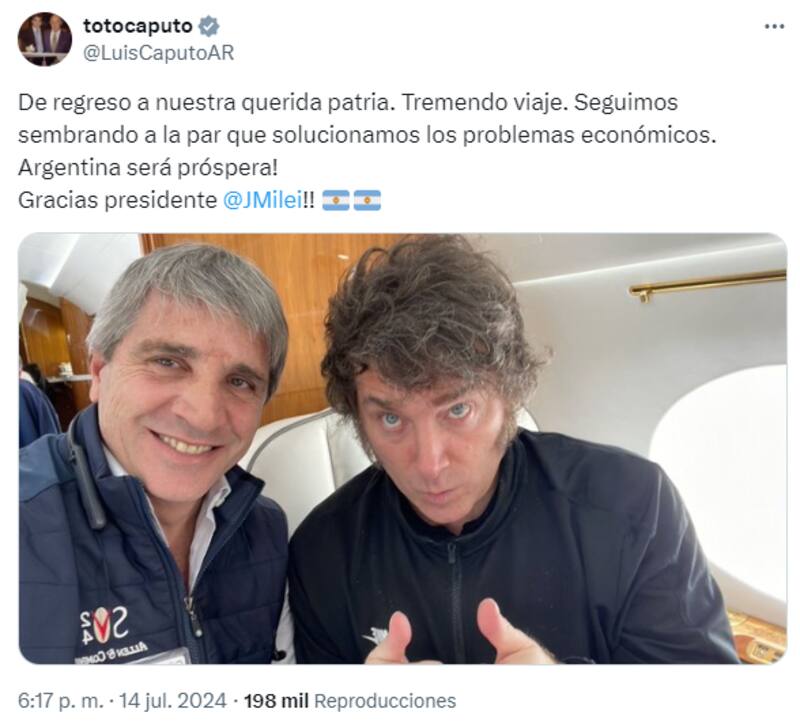This screenshot has width=800, height=724.
Task: Click the 'Gracias presidente' text
Action: [117, 201]
